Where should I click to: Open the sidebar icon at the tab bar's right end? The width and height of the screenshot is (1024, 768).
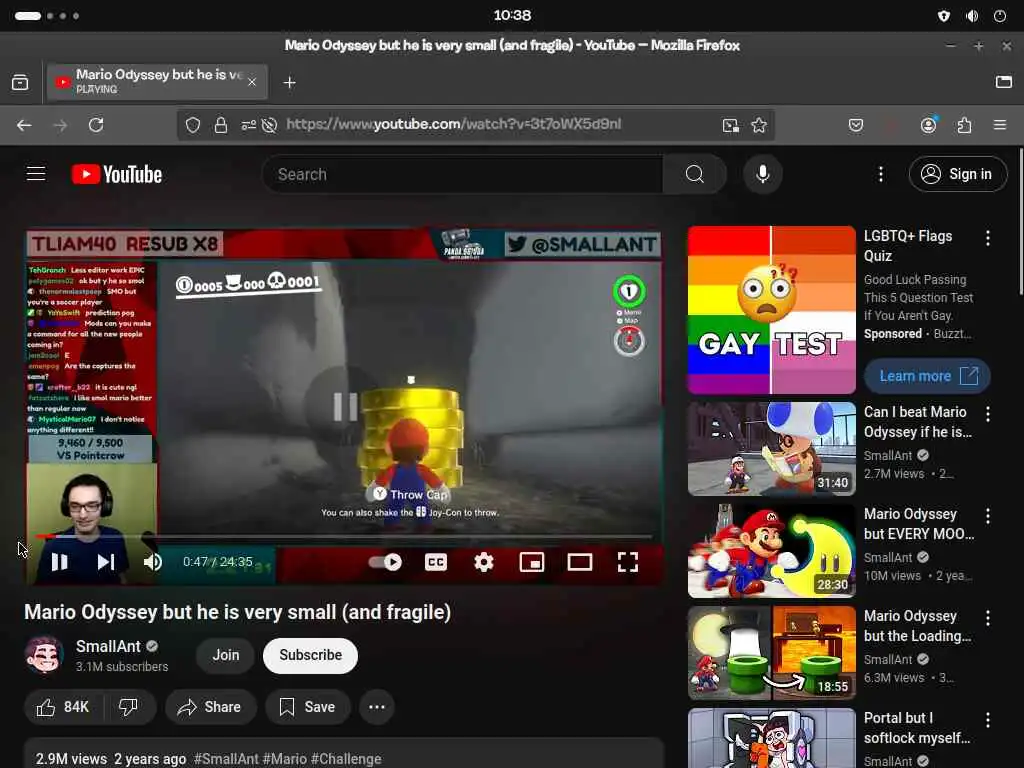point(1003,82)
